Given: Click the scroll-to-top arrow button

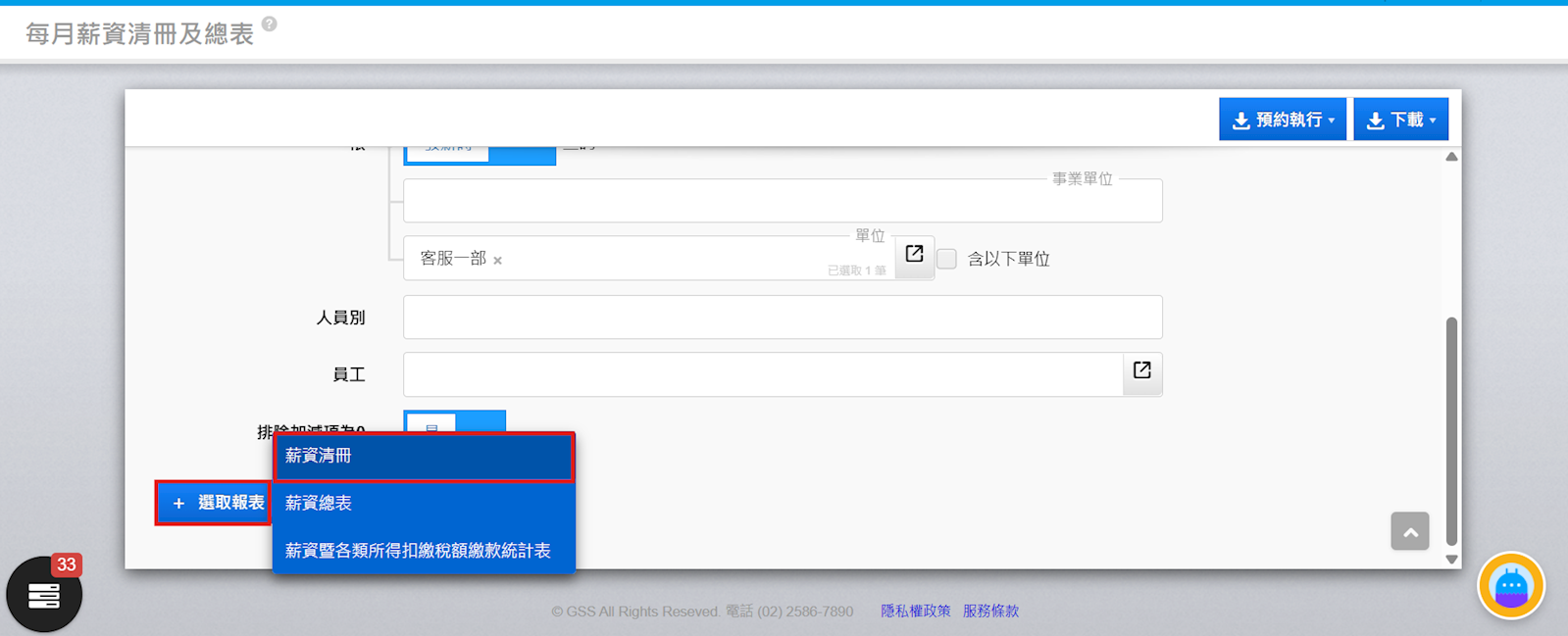Looking at the screenshot, I should tap(1409, 532).
